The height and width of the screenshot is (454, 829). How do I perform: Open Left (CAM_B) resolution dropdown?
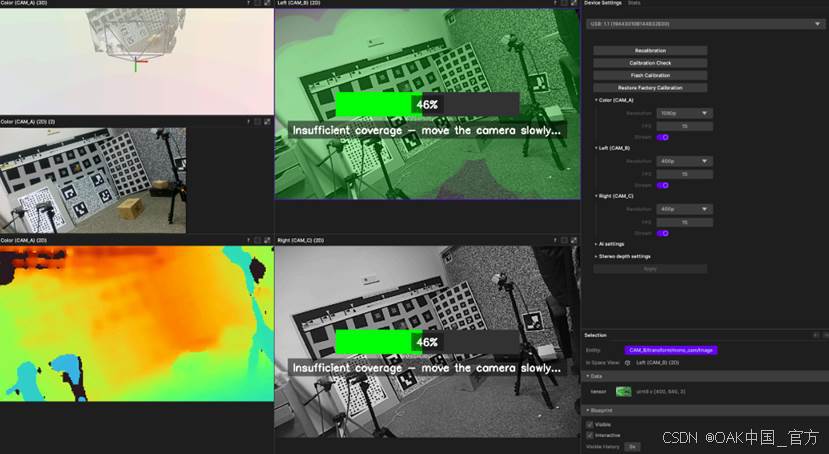[684, 161]
